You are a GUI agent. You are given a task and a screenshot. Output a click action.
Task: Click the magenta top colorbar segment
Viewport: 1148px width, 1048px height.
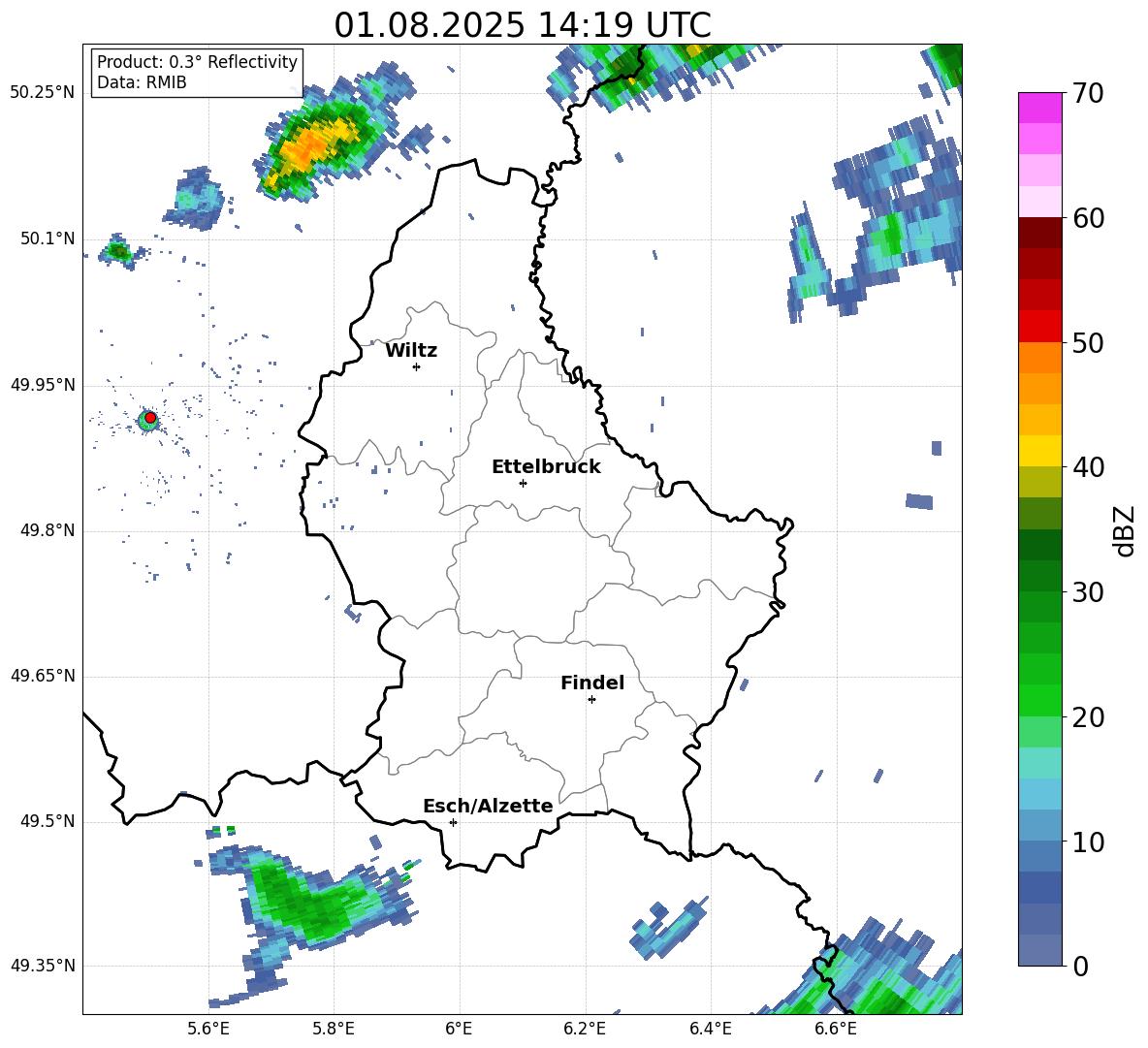[x=1039, y=108]
